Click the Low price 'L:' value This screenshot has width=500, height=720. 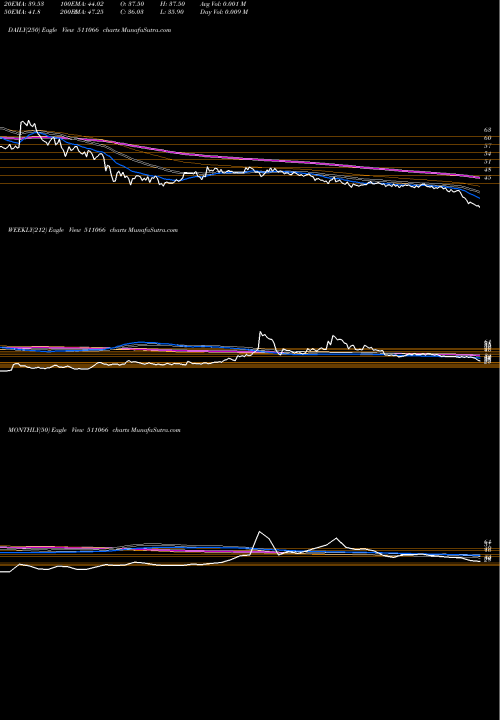[172, 12]
